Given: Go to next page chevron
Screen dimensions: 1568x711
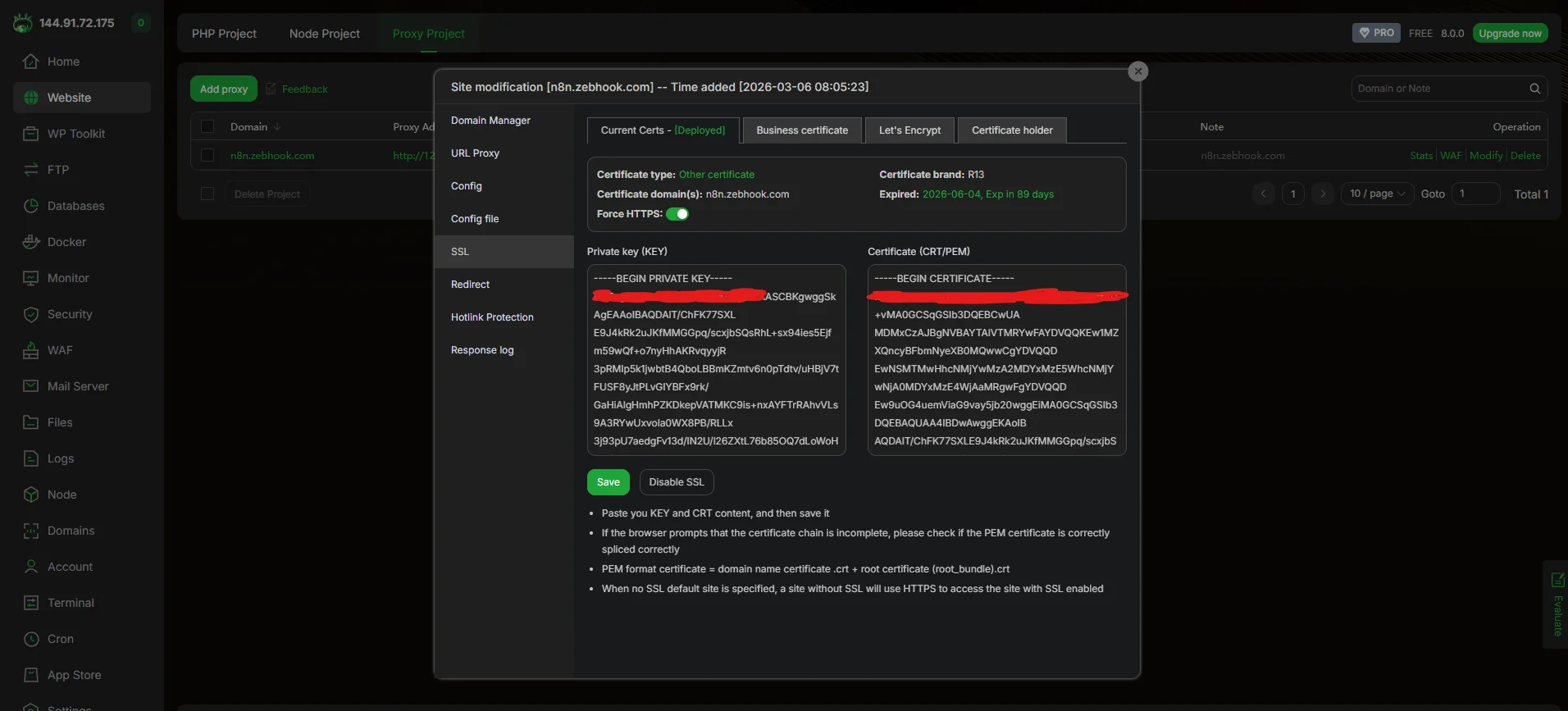Looking at the screenshot, I should [x=1322, y=194].
